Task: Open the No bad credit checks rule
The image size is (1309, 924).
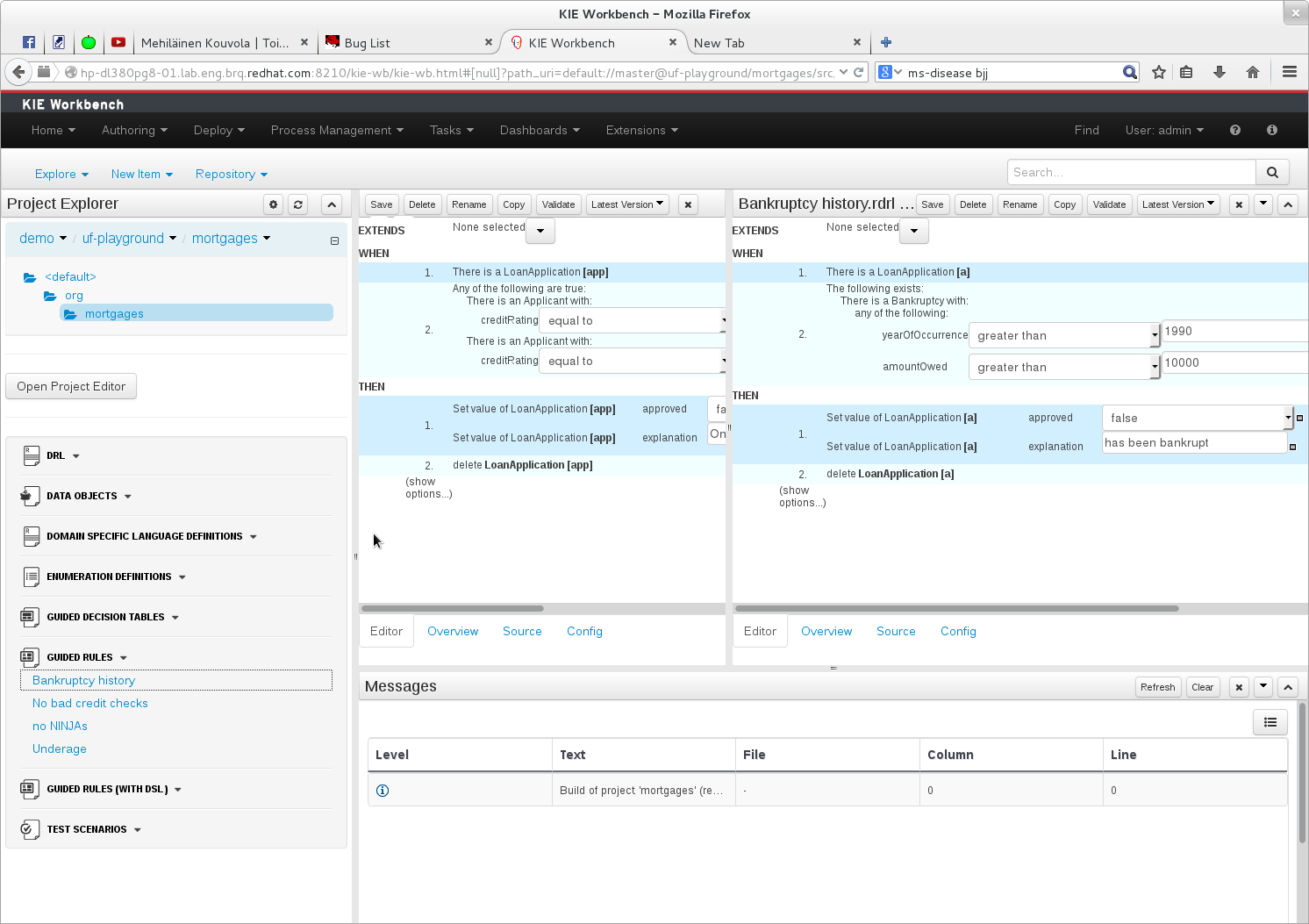Action: tap(90, 703)
